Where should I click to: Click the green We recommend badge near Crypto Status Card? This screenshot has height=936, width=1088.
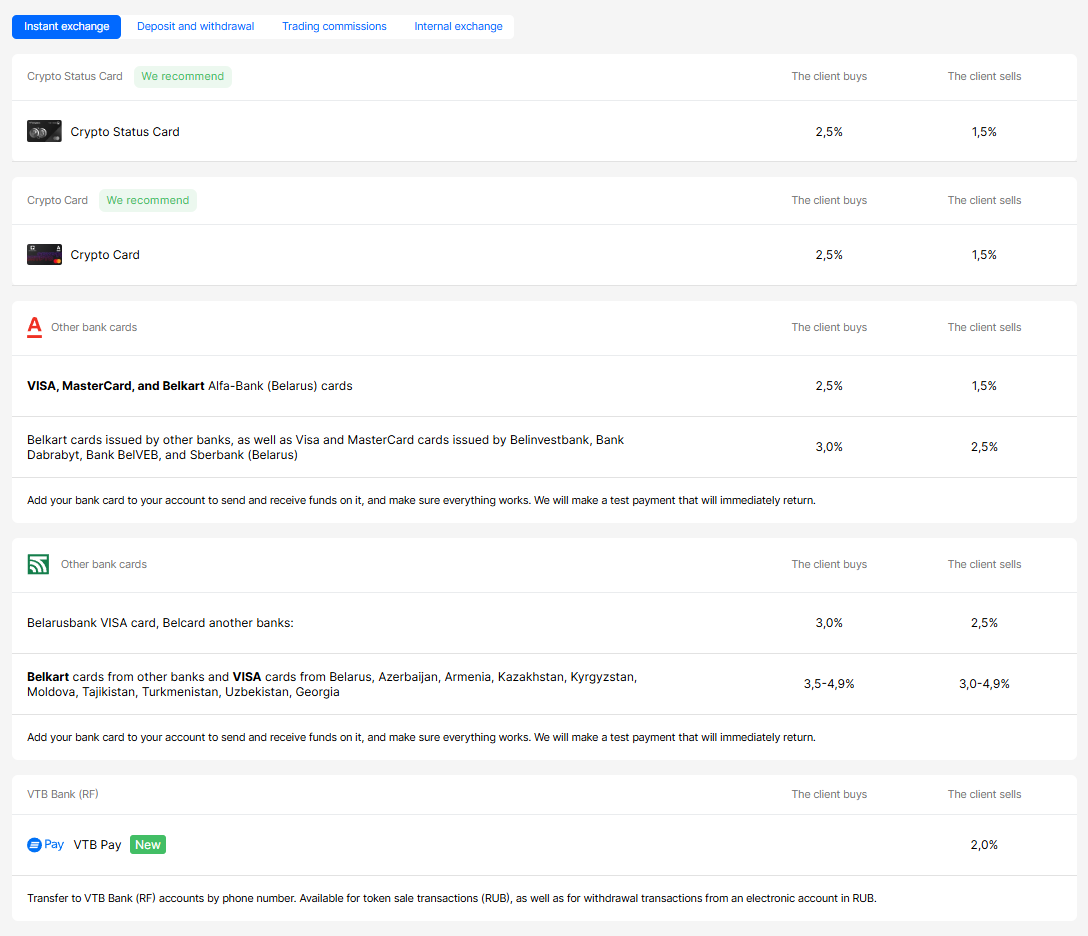click(182, 76)
